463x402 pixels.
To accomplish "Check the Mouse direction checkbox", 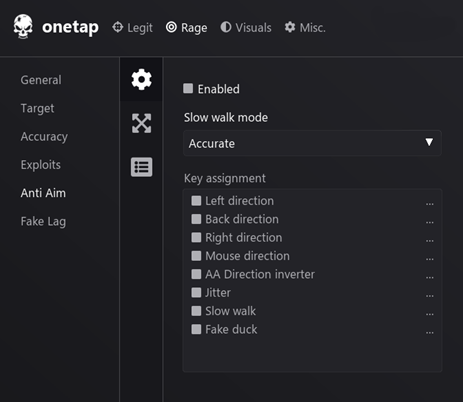I will 196,256.
